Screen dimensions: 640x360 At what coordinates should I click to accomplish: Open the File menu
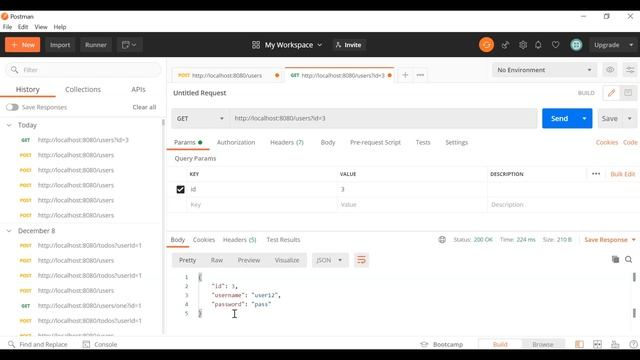7,27
